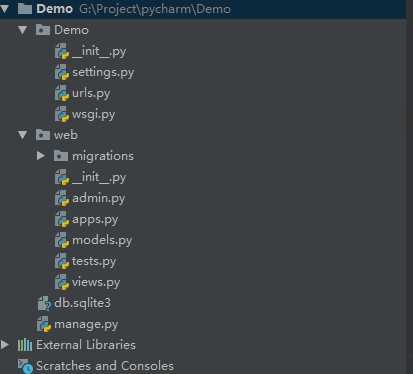Select views.py file name

pos(96,282)
